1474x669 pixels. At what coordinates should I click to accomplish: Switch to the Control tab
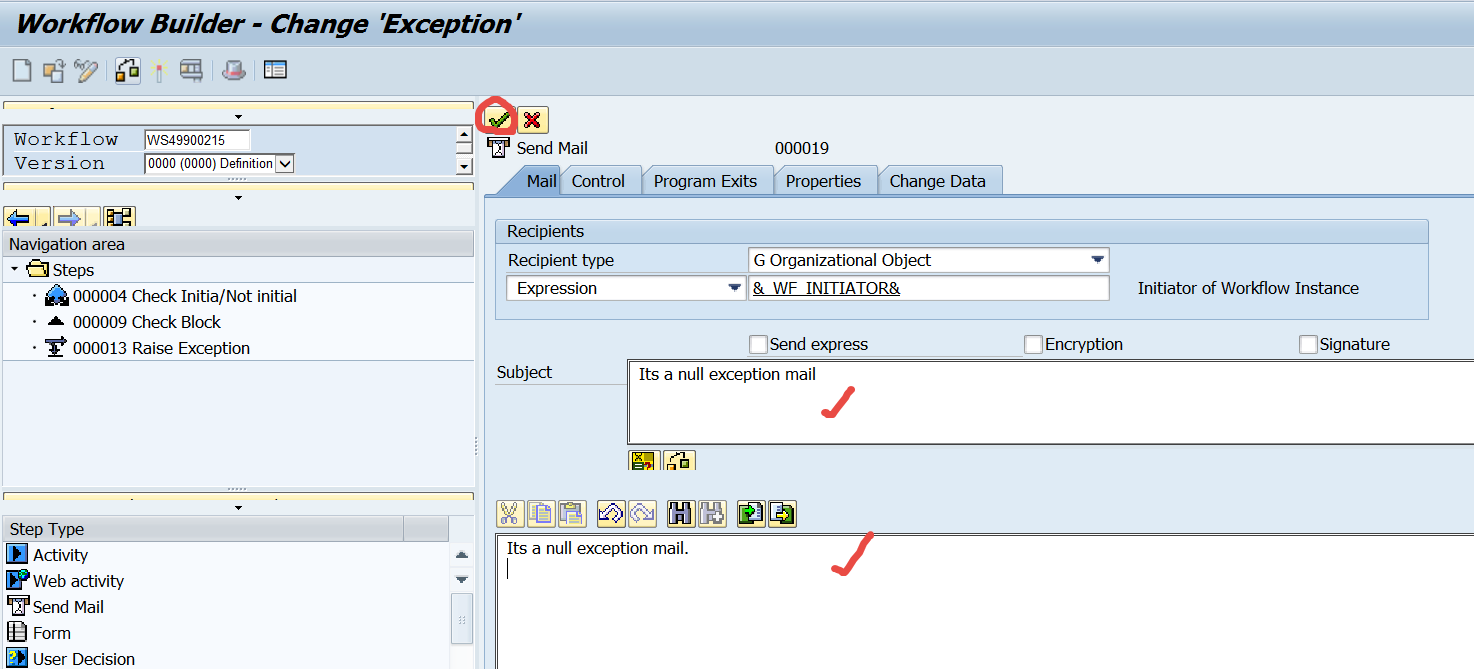(x=601, y=180)
